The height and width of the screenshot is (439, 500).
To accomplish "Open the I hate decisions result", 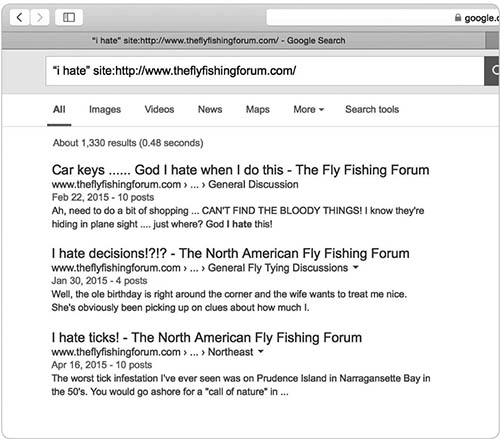I will pyautogui.click(x=230, y=253).
